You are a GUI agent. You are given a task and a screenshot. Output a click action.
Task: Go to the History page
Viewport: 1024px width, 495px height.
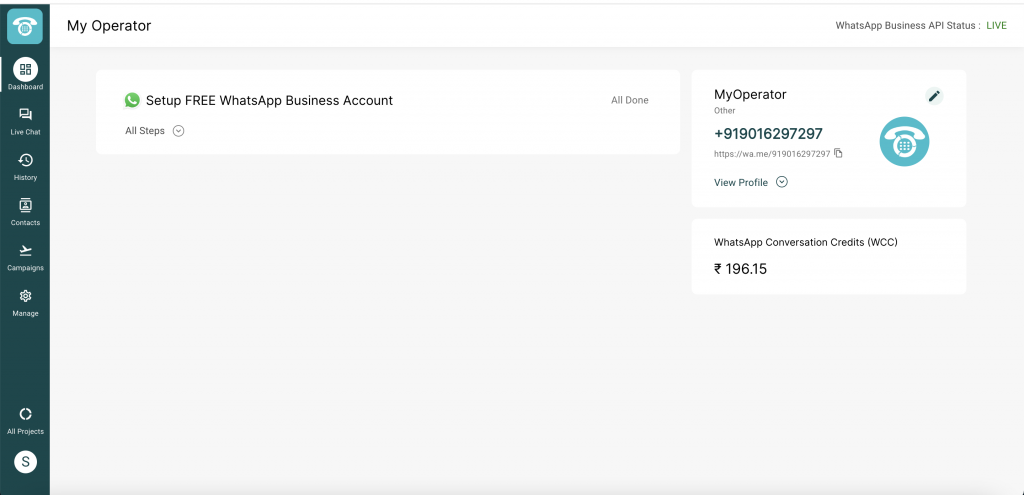point(25,167)
